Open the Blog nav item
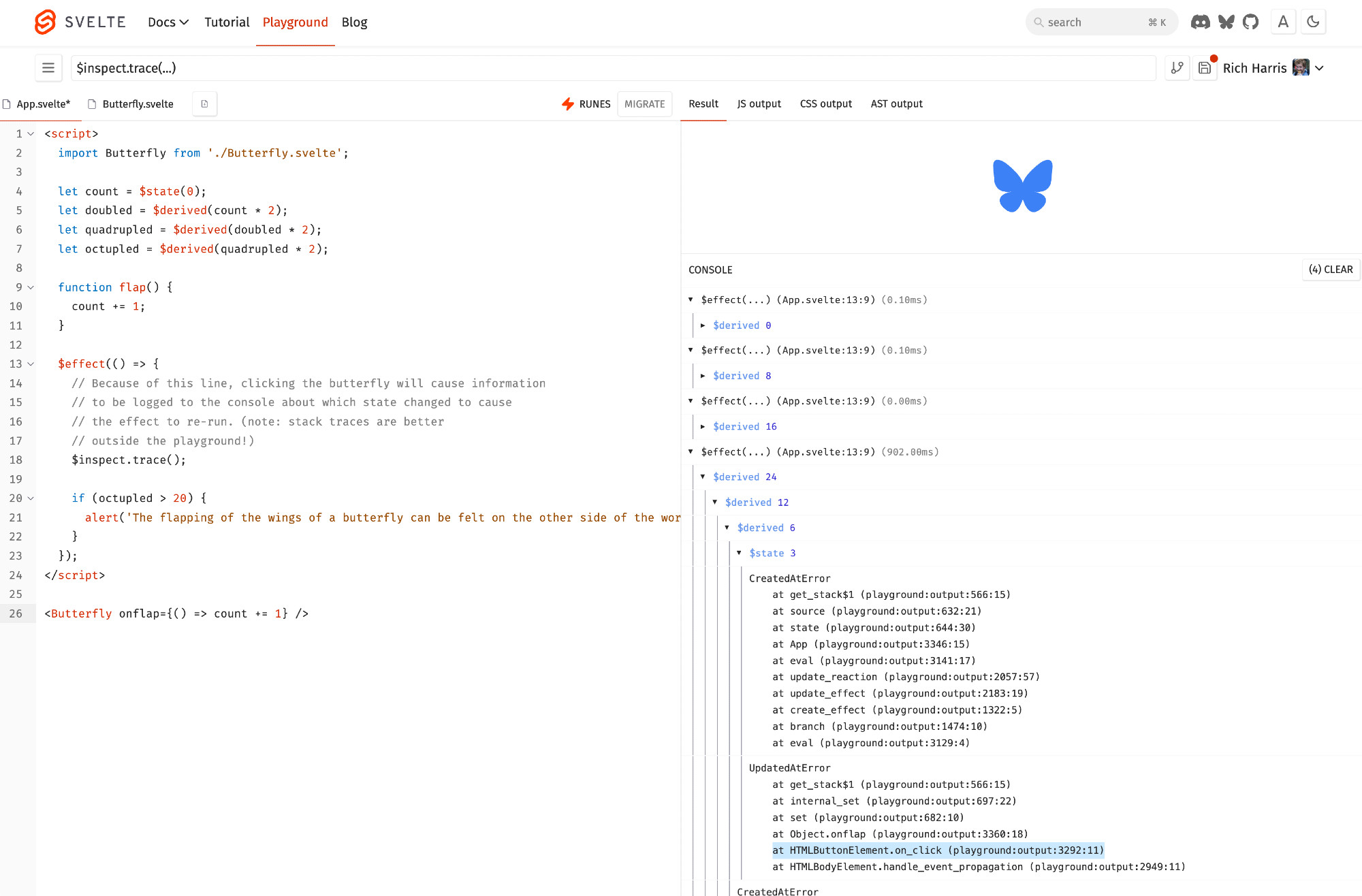 coord(354,22)
